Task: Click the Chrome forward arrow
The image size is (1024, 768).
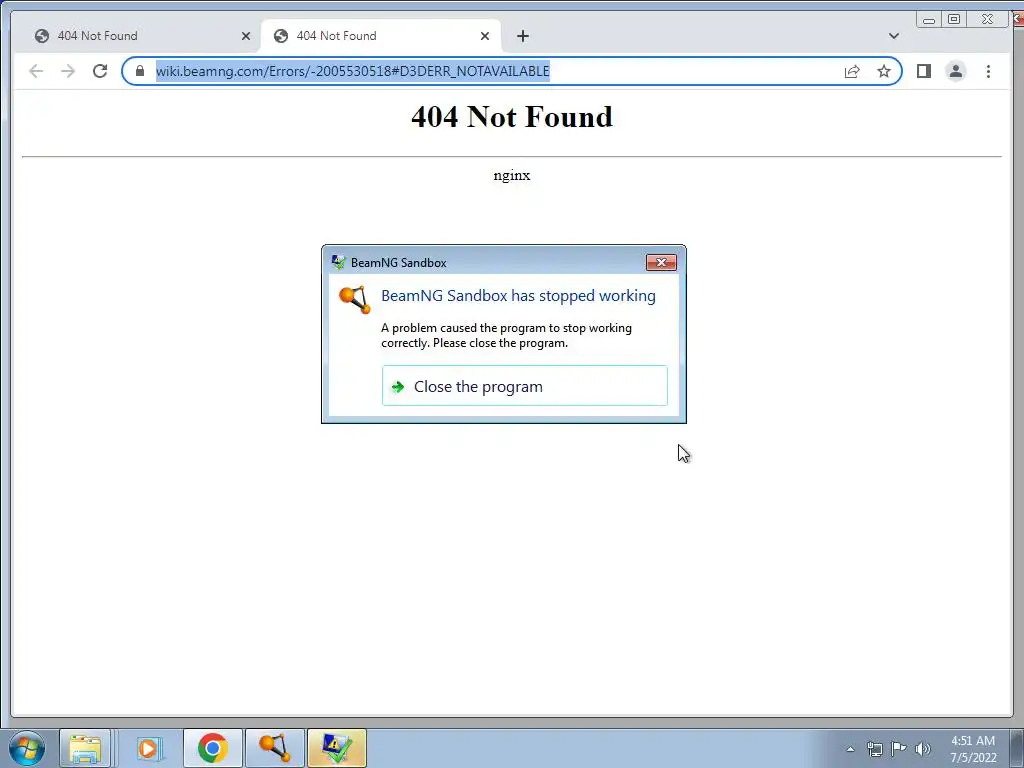Action: (68, 71)
